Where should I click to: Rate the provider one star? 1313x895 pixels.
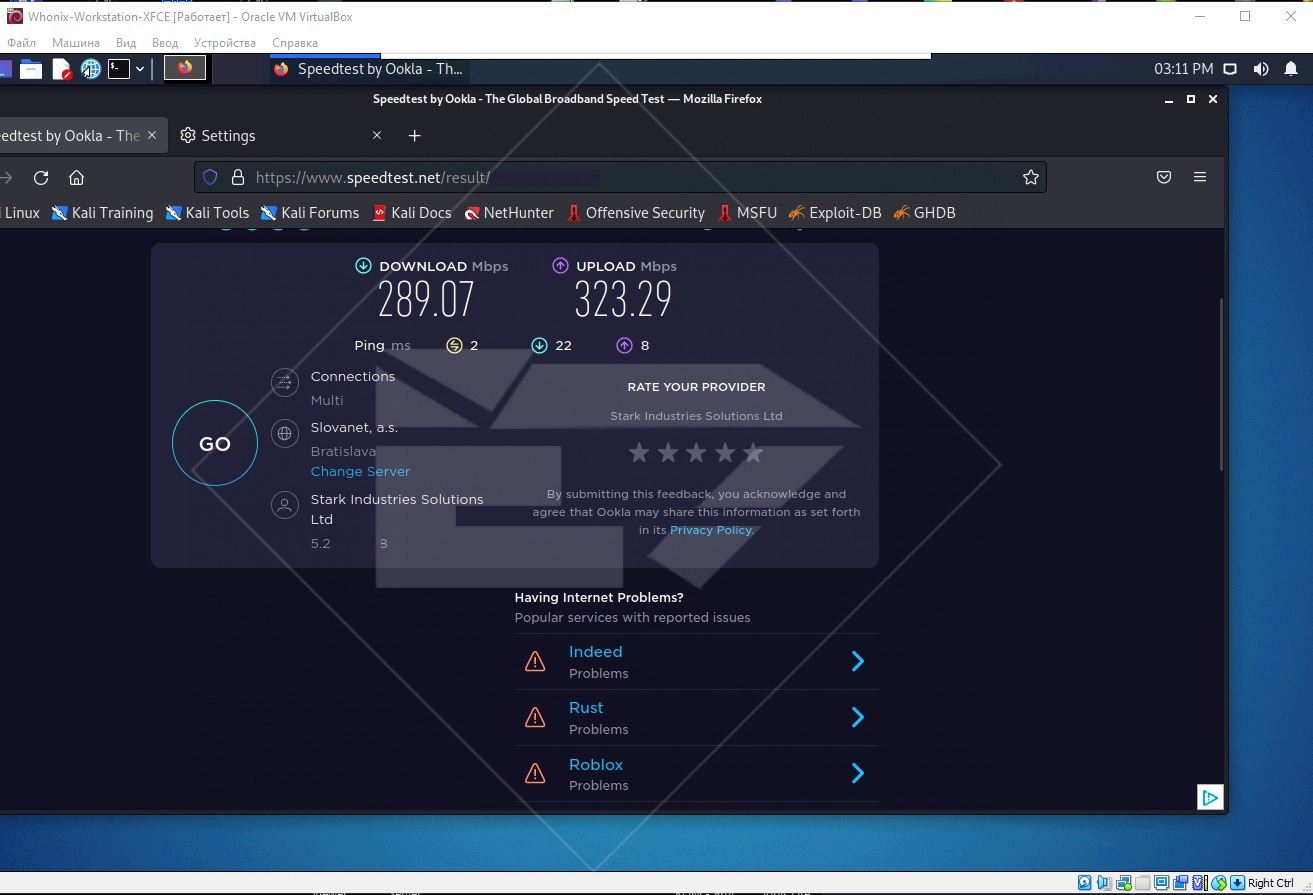639,453
